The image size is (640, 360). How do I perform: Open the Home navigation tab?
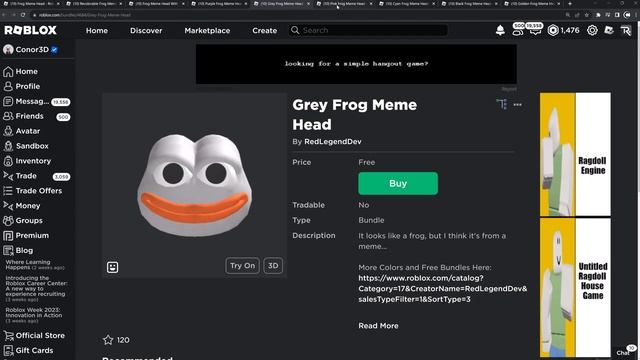pos(97,31)
